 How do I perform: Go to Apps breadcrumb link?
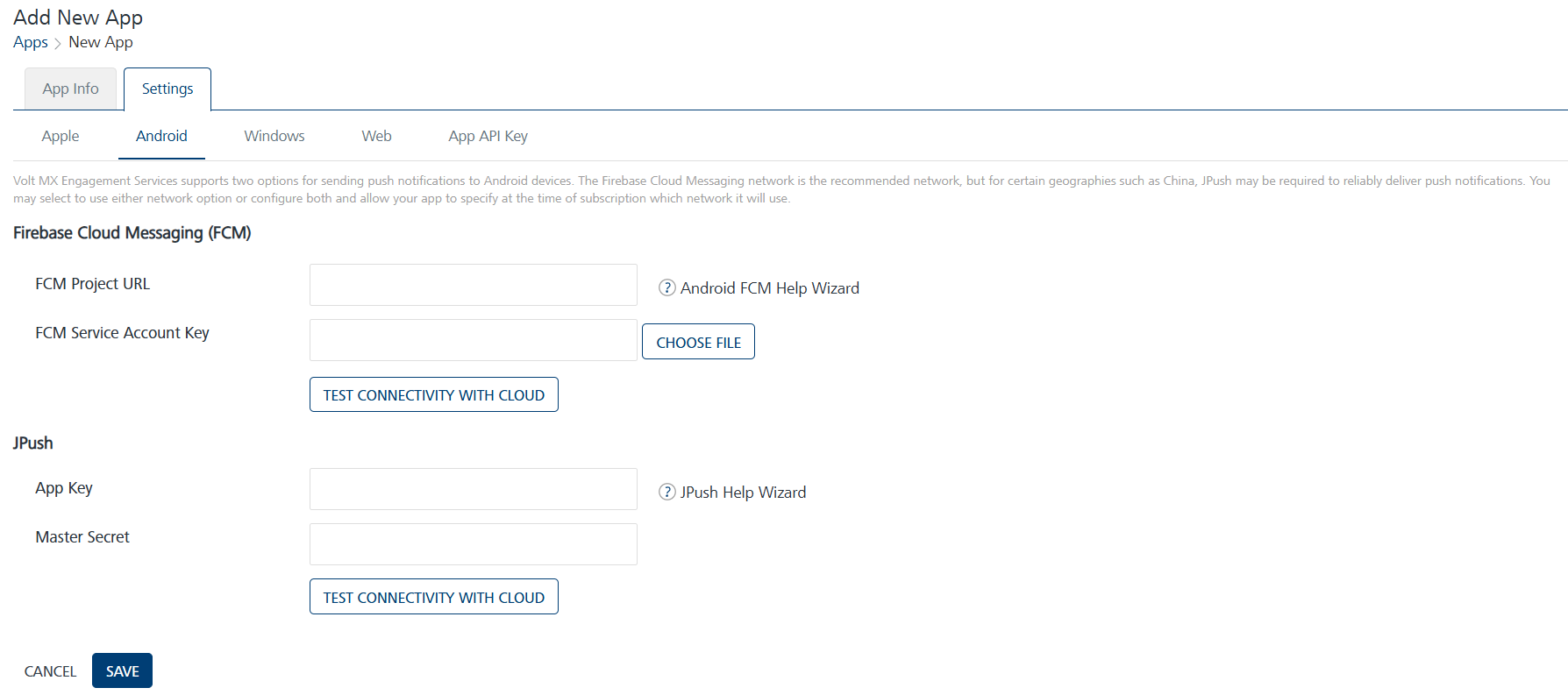click(31, 42)
